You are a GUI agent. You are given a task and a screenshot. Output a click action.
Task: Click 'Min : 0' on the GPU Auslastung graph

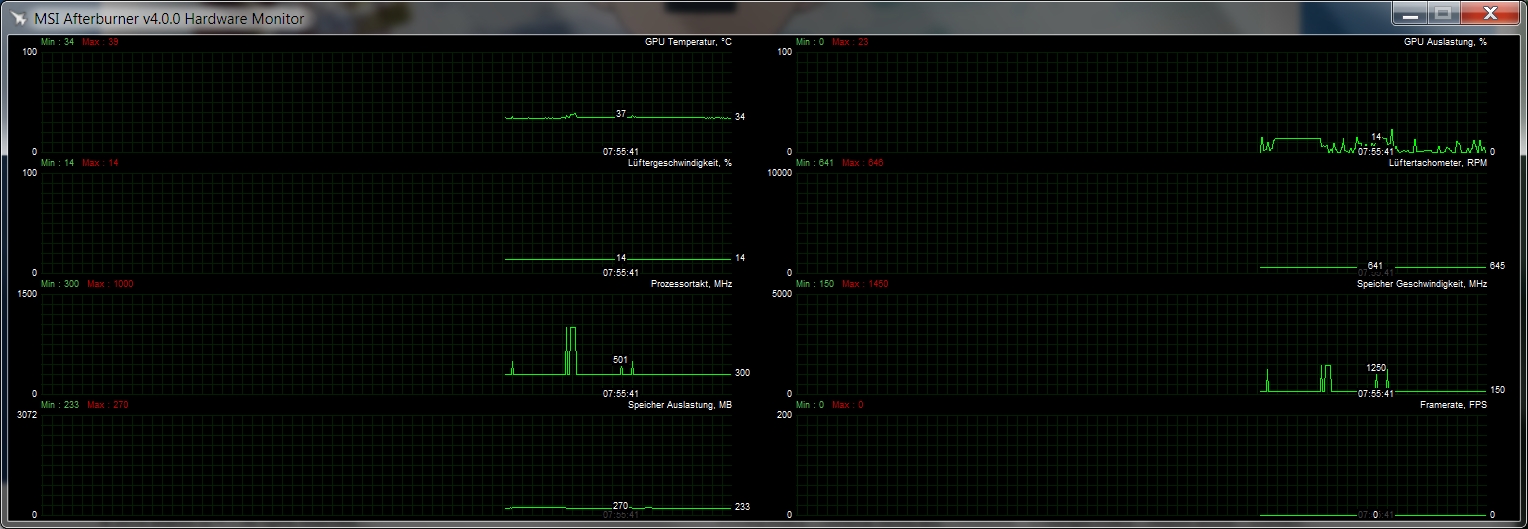[810, 42]
